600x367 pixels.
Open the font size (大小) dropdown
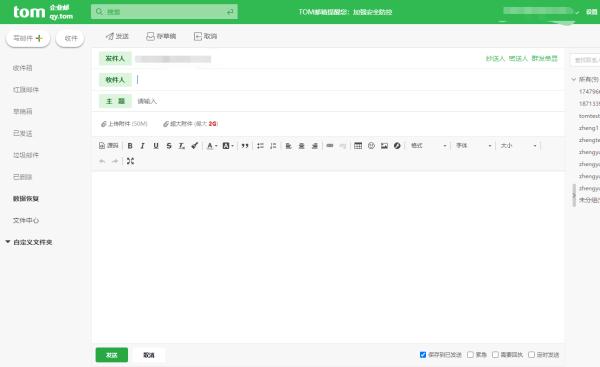[518, 146]
